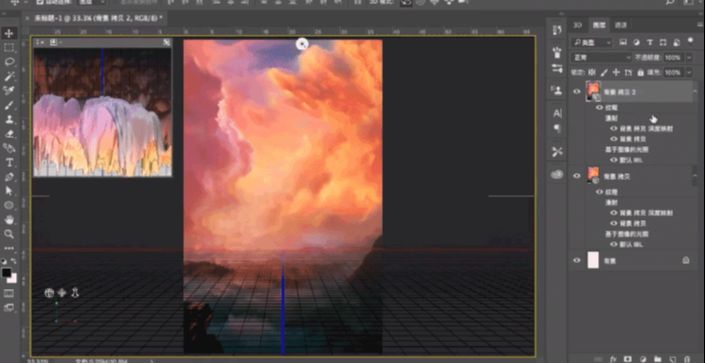Select the Horizontal Type tool
This screenshot has height=363, width=705.
pos(9,162)
